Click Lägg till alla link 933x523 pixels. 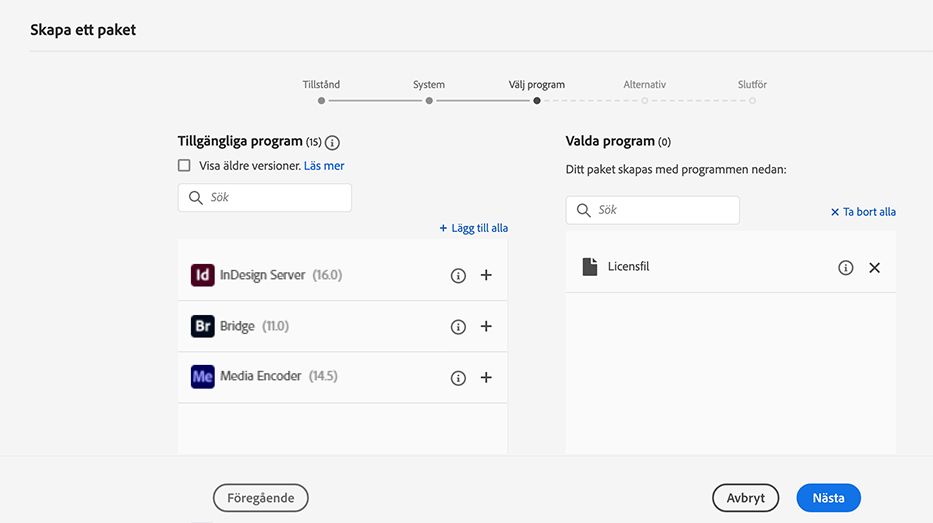(x=473, y=228)
